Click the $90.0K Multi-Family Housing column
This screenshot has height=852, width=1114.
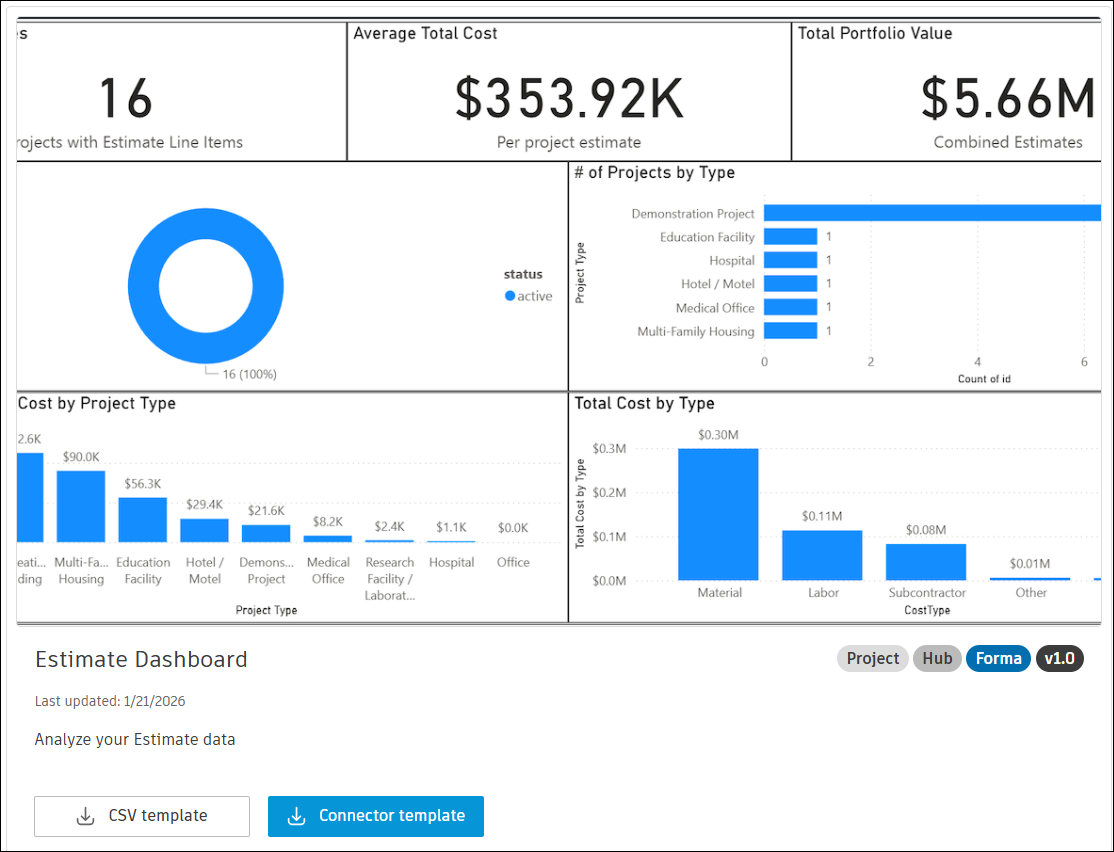click(81, 507)
